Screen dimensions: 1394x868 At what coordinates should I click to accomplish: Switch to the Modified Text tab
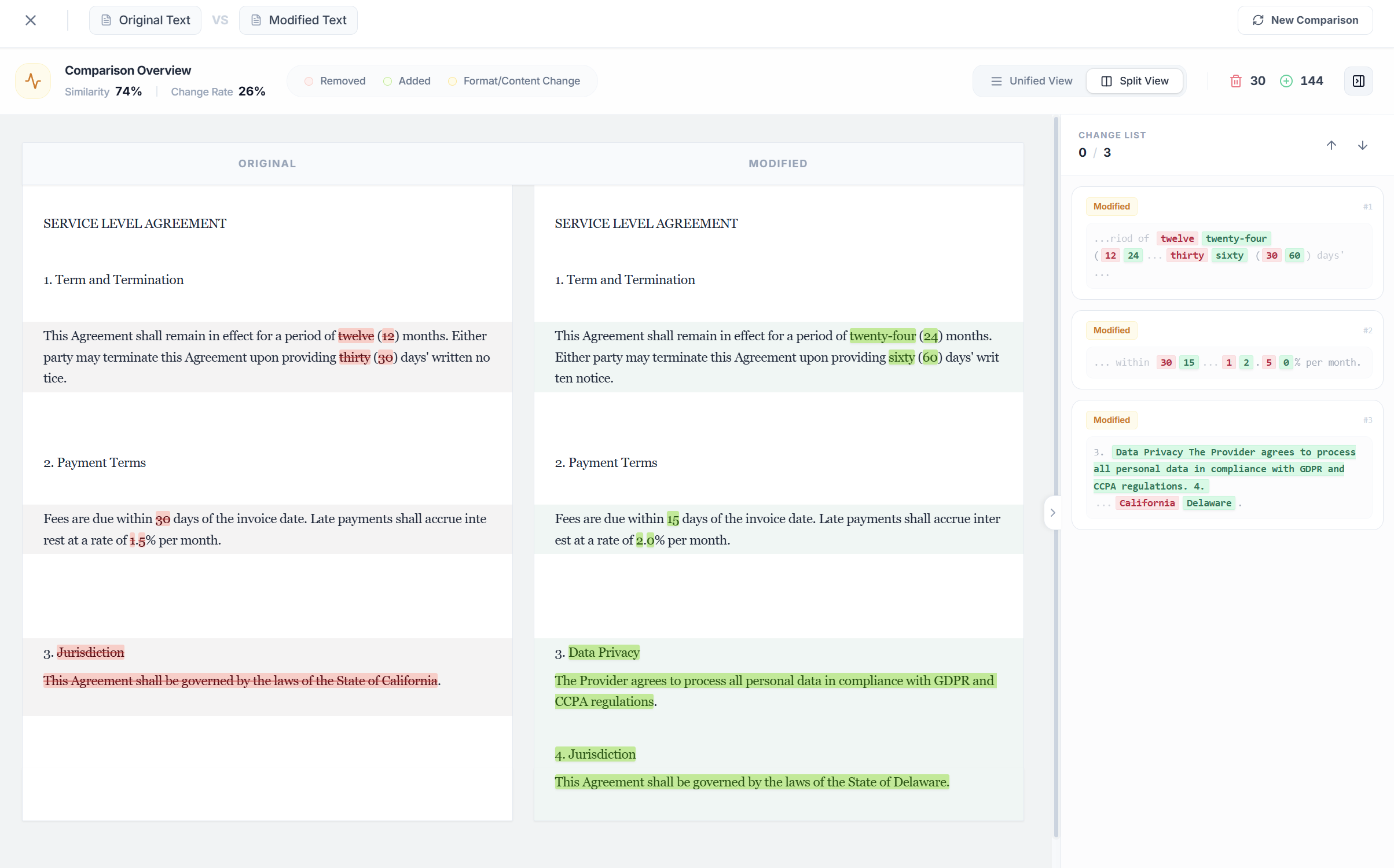(x=298, y=20)
